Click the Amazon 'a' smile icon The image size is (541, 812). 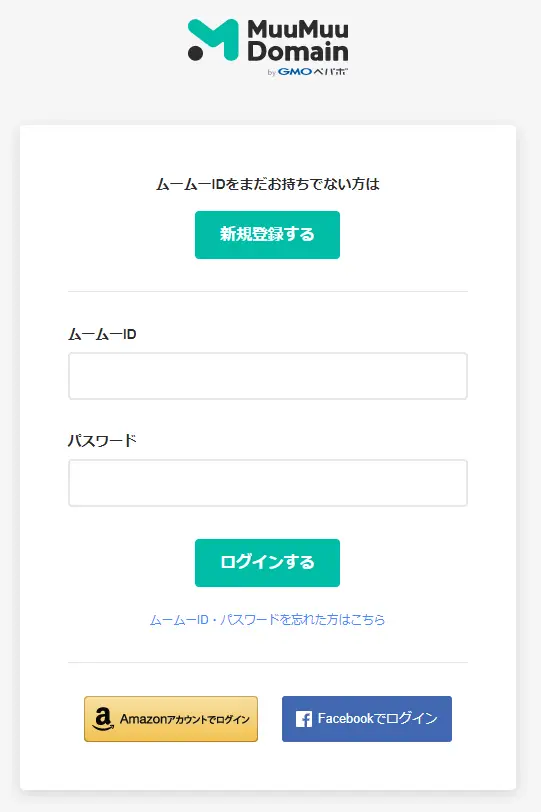[x=103, y=719]
